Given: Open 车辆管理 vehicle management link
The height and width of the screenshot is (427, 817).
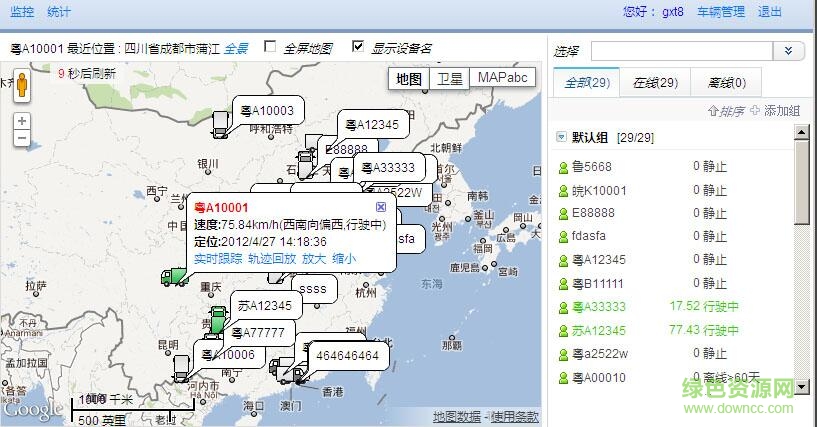Looking at the screenshot, I should click(x=721, y=12).
